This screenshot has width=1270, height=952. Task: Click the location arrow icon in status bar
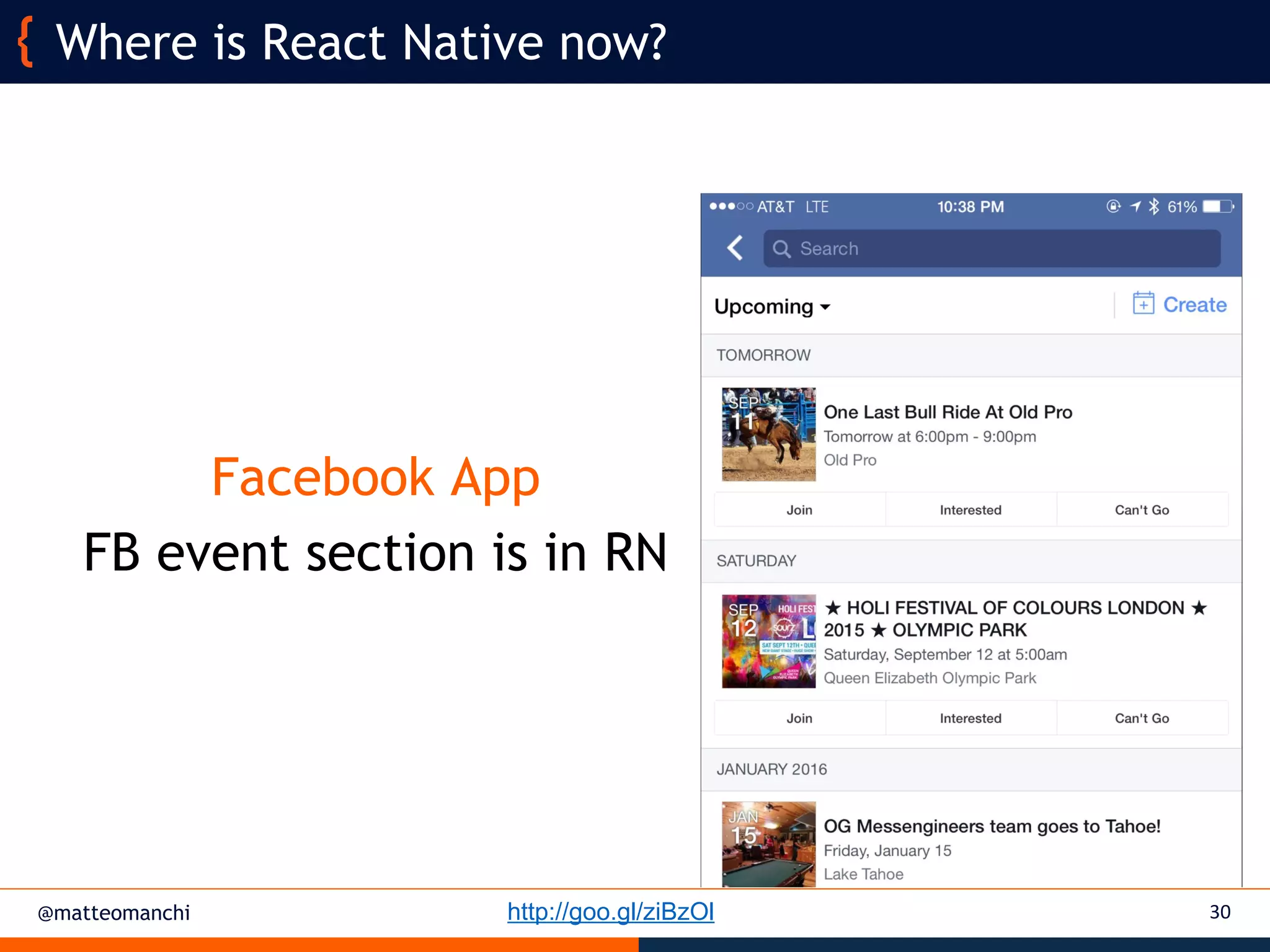(x=1135, y=206)
